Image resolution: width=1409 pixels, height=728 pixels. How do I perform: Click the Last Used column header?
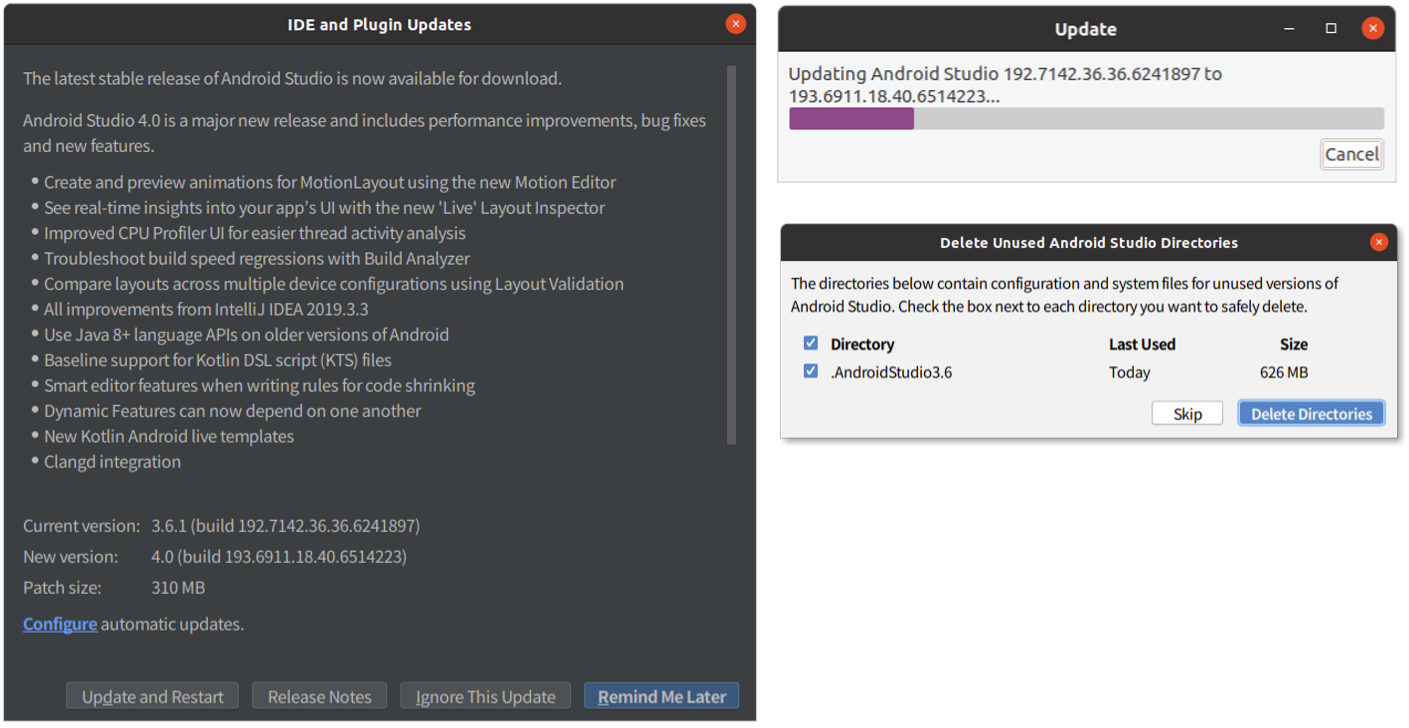[1142, 344]
